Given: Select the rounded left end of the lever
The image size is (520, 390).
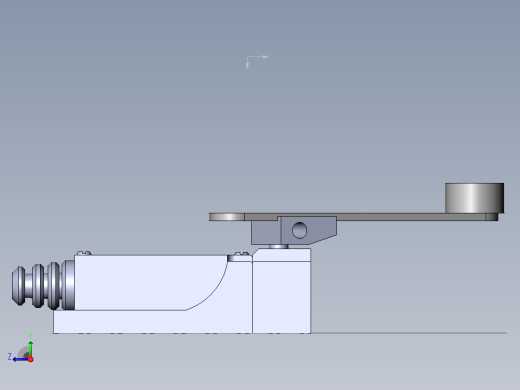Looking at the screenshot, I should click(226, 217).
